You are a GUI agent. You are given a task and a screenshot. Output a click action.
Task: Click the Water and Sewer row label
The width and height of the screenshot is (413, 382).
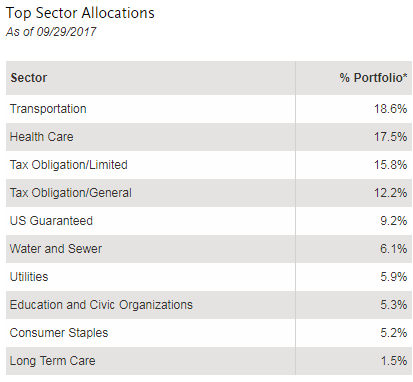click(56, 249)
